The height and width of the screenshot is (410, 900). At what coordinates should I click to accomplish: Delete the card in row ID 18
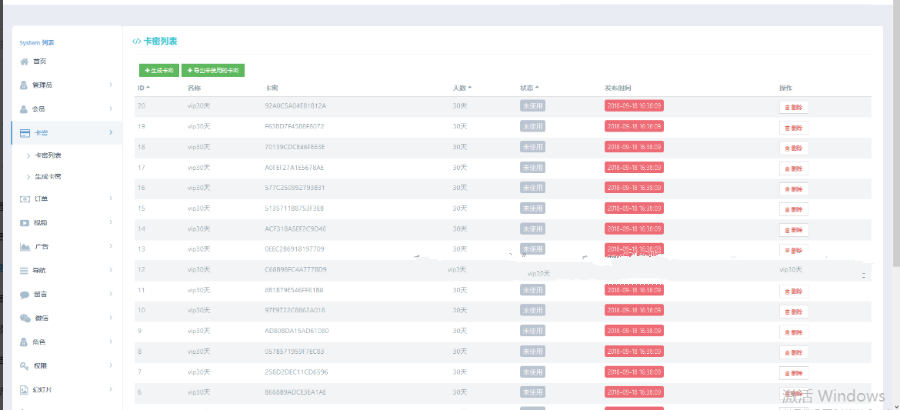coord(794,148)
